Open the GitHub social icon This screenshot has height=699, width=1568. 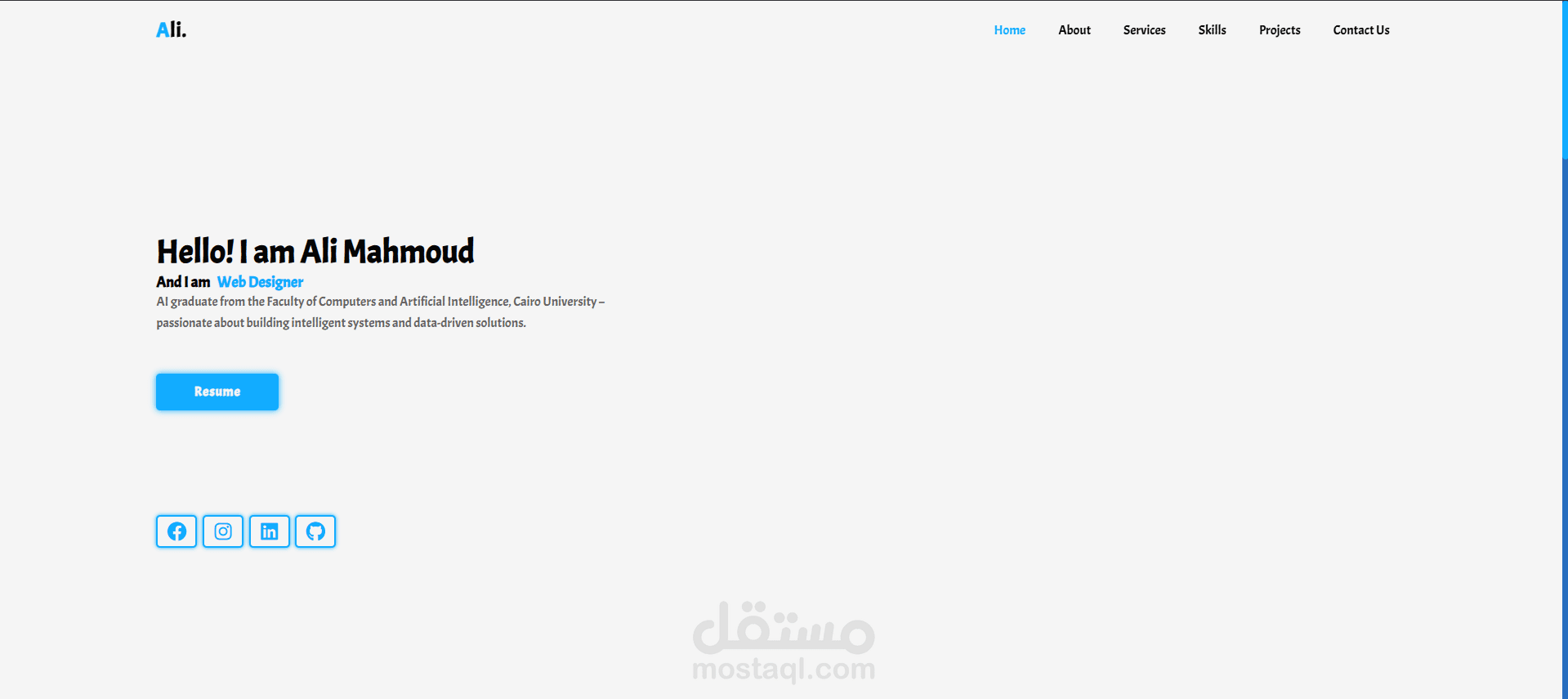pos(315,531)
